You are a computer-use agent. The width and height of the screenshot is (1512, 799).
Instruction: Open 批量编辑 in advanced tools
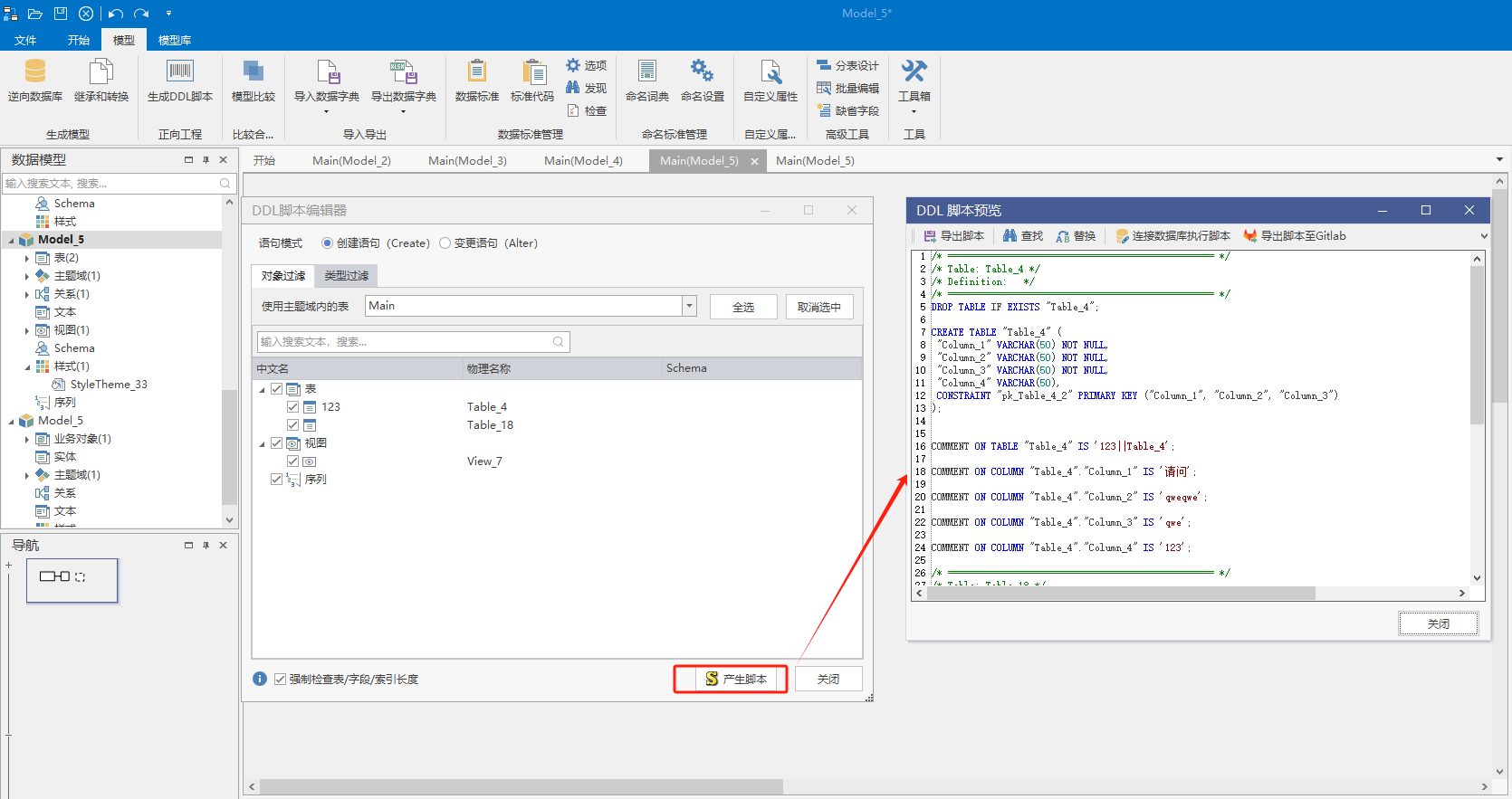[847, 88]
